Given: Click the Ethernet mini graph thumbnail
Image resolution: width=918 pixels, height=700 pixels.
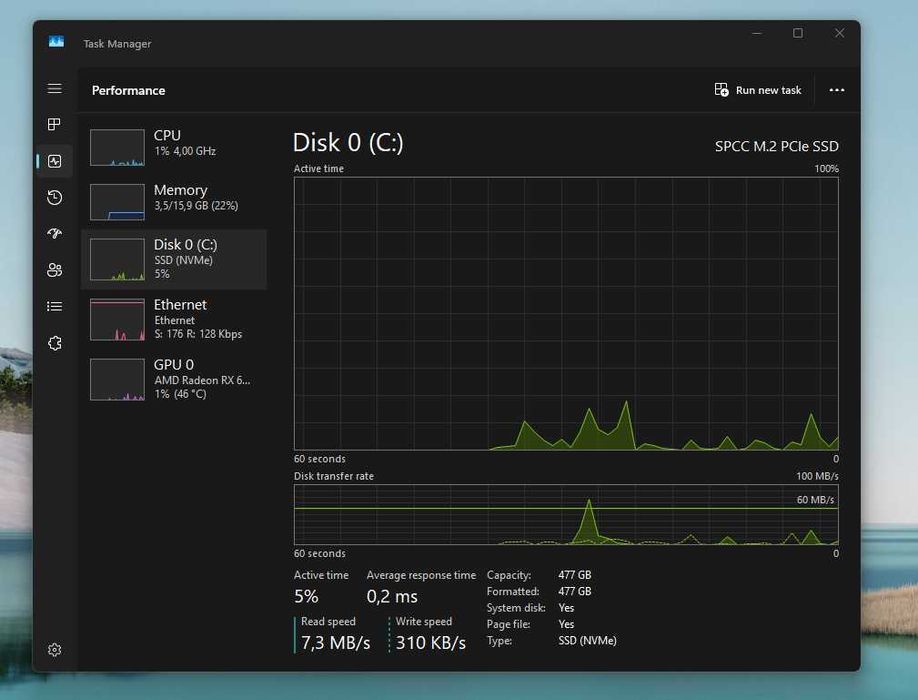Looking at the screenshot, I should point(117,320).
